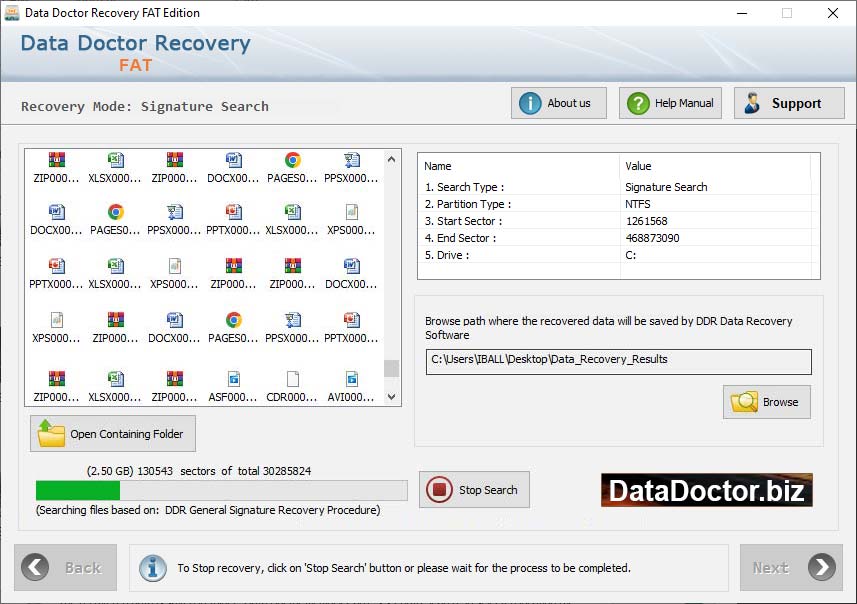857x604 pixels.
Task: Select the AVI000 video file icon
Action: [x=351, y=379]
